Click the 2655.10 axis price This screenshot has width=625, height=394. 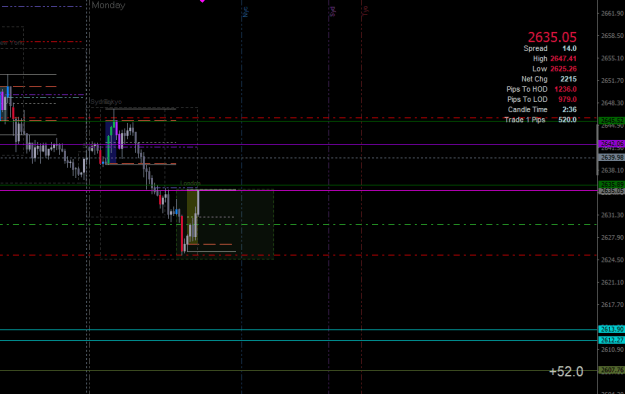coord(612,58)
